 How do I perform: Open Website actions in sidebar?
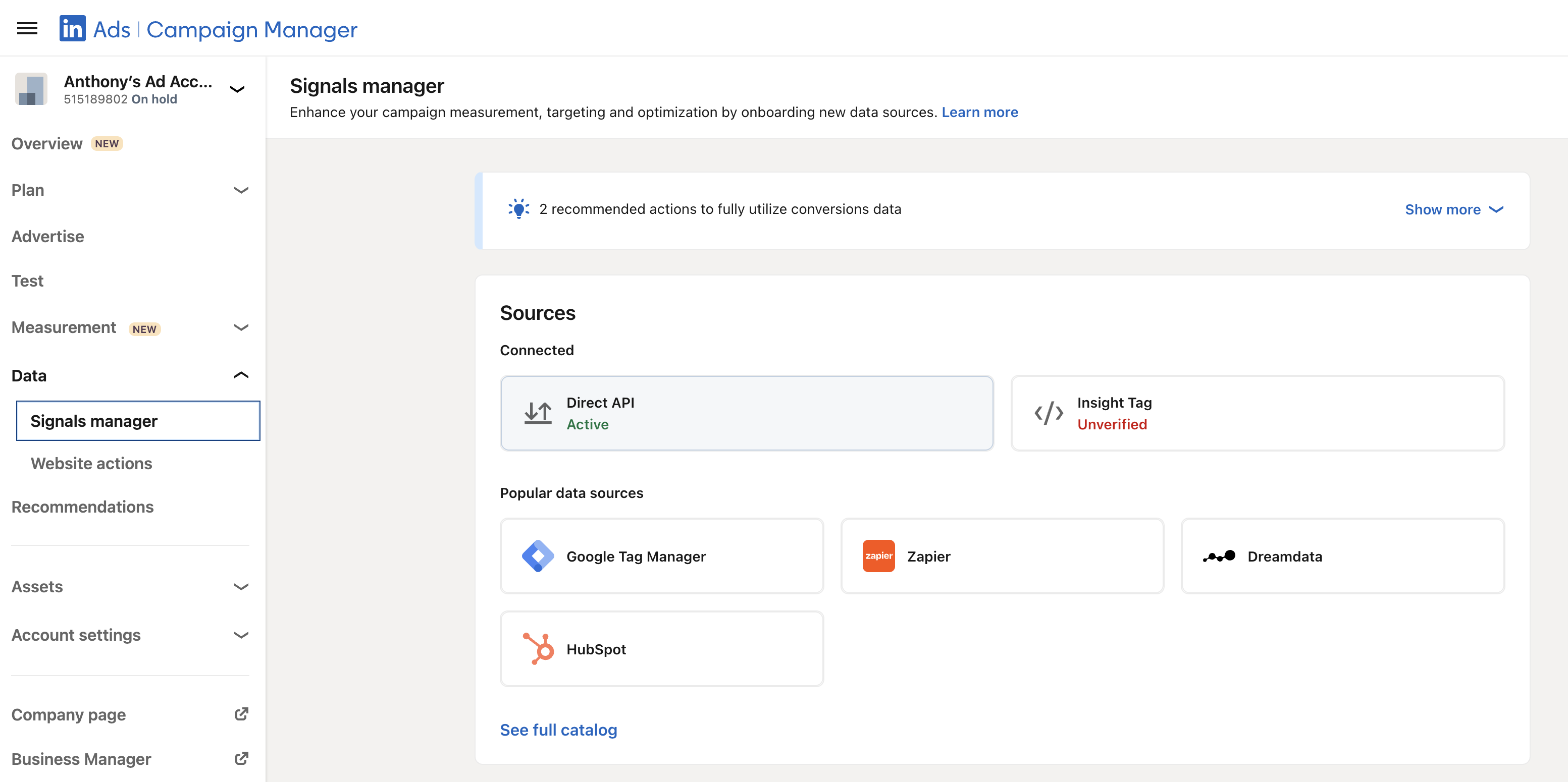(91, 463)
